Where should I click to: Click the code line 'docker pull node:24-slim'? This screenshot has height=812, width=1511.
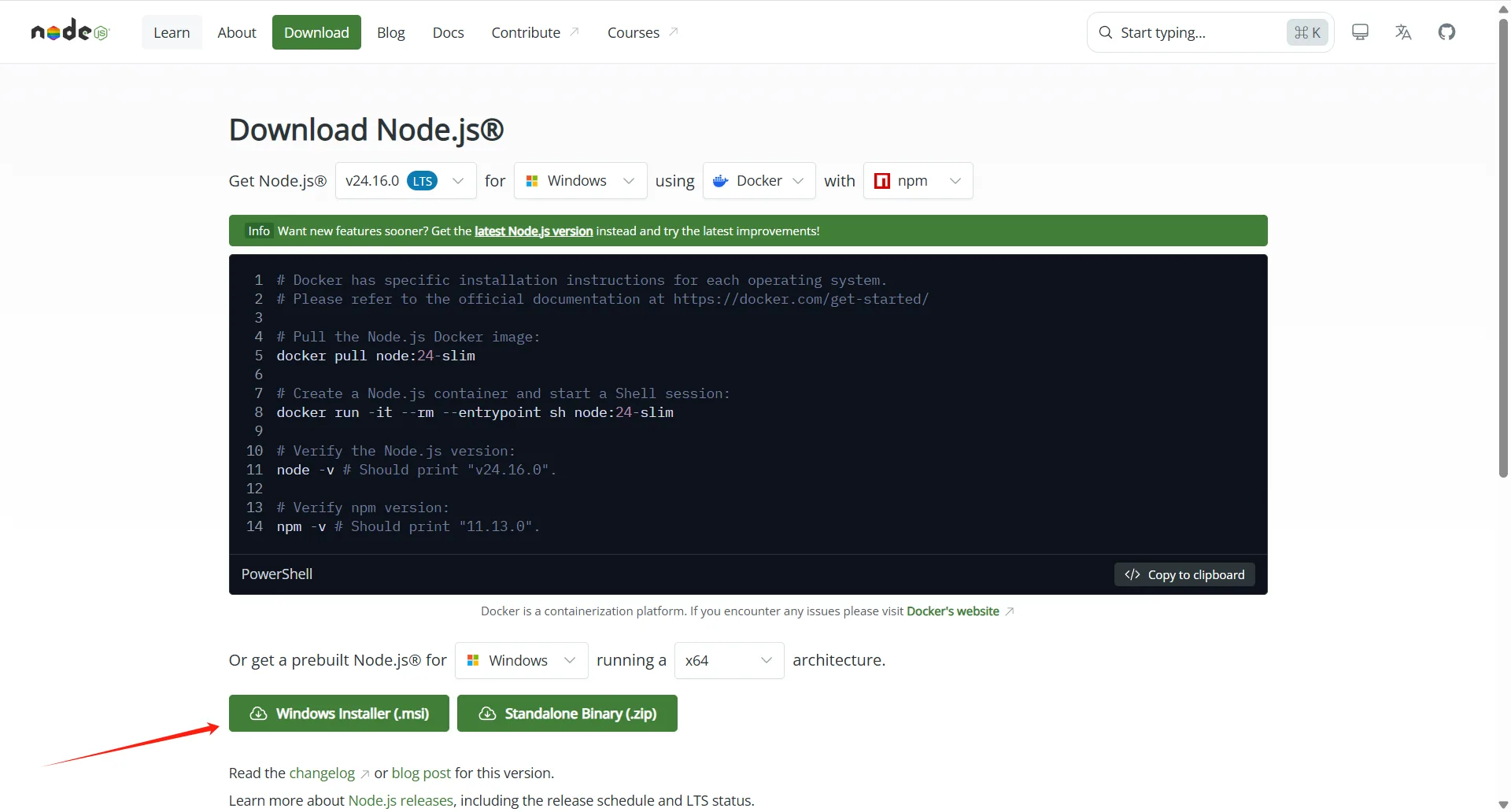pyautogui.click(x=376, y=356)
